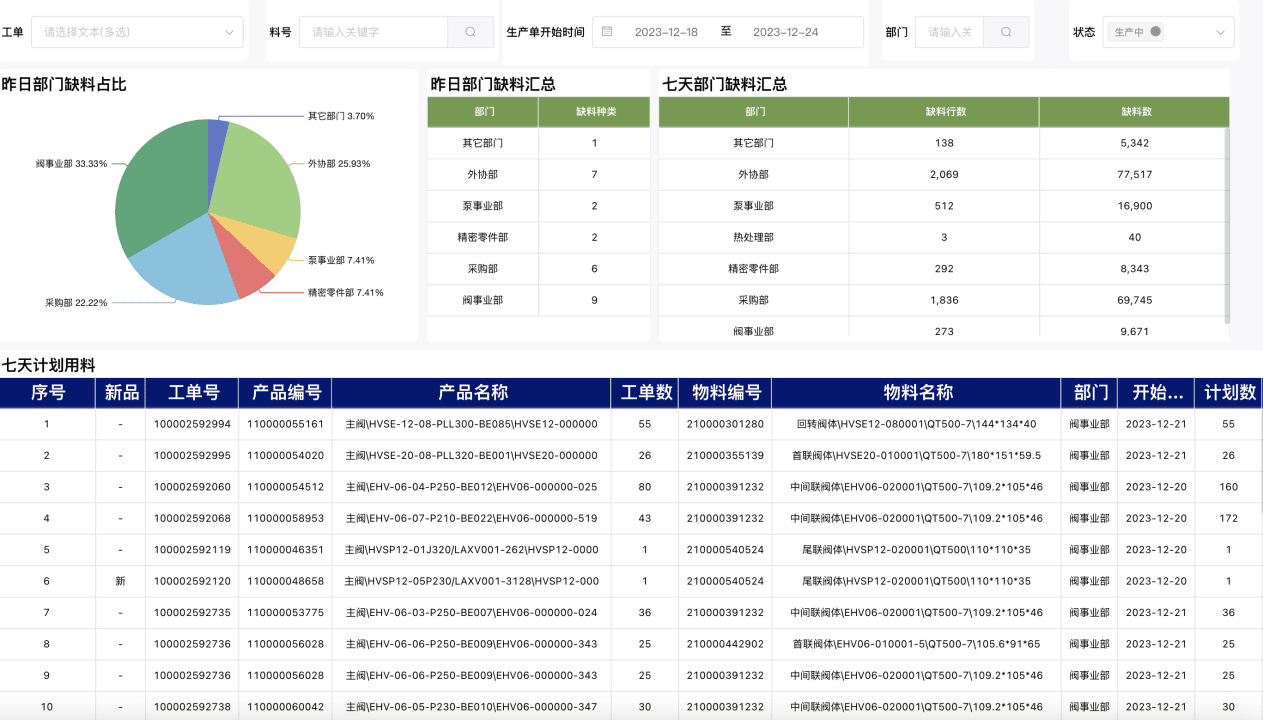Click planned quantity 160 in row 3
Viewport: 1263px width, 720px height.
pyautogui.click(x=1228, y=487)
